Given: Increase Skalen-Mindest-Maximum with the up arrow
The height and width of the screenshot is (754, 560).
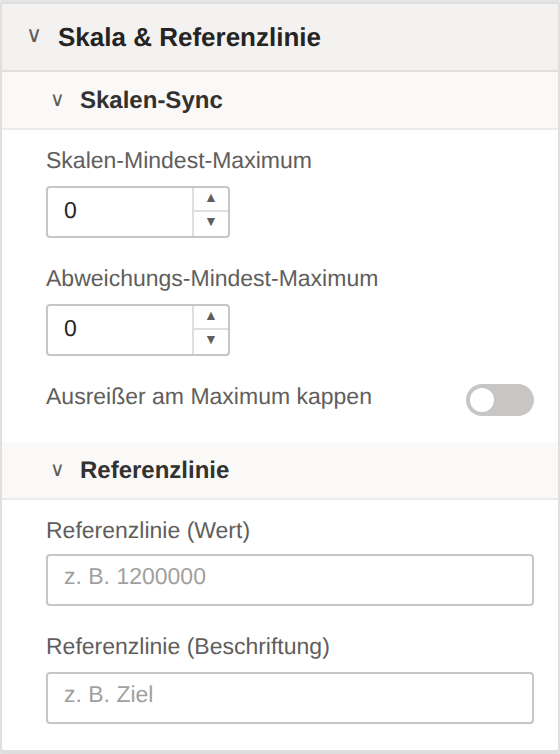Looking at the screenshot, I should [211, 199].
